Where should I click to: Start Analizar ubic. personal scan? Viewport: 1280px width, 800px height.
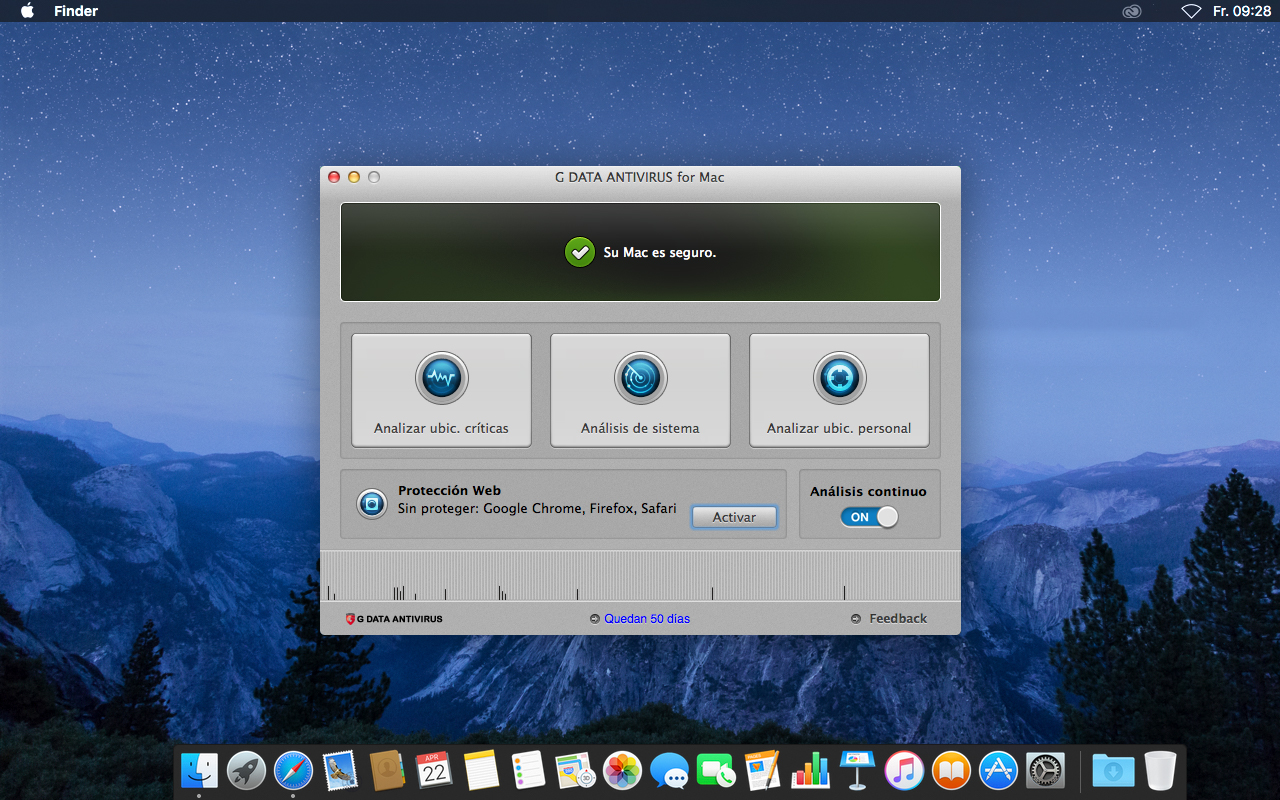pos(839,390)
